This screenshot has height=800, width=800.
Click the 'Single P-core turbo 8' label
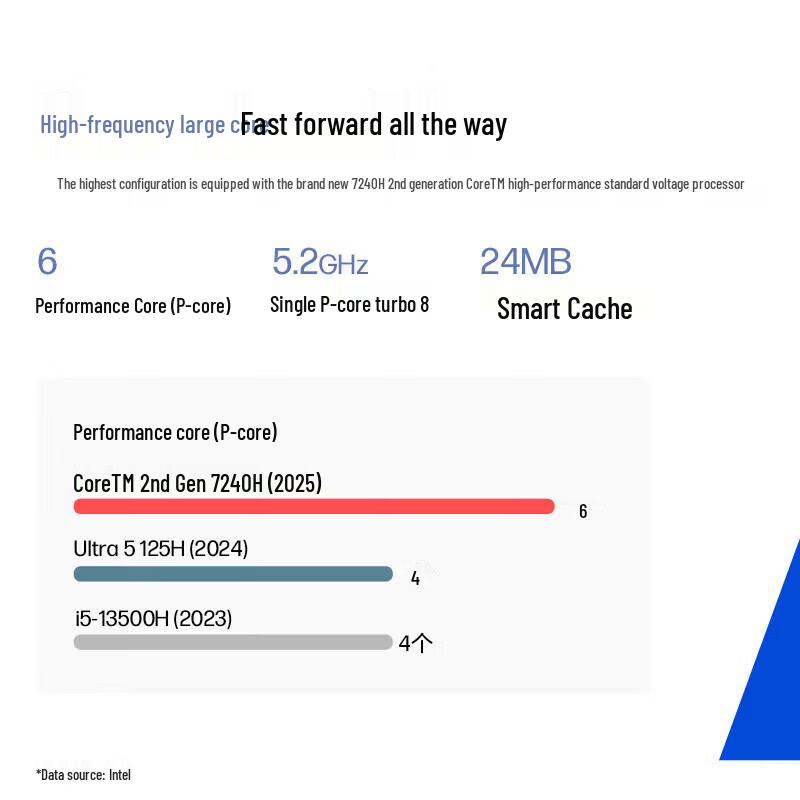pyautogui.click(x=349, y=305)
